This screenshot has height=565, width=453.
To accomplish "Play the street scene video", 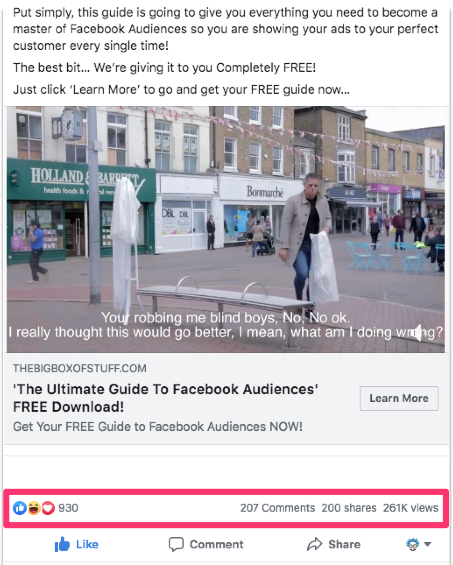I will pyautogui.click(x=226, y=229).
